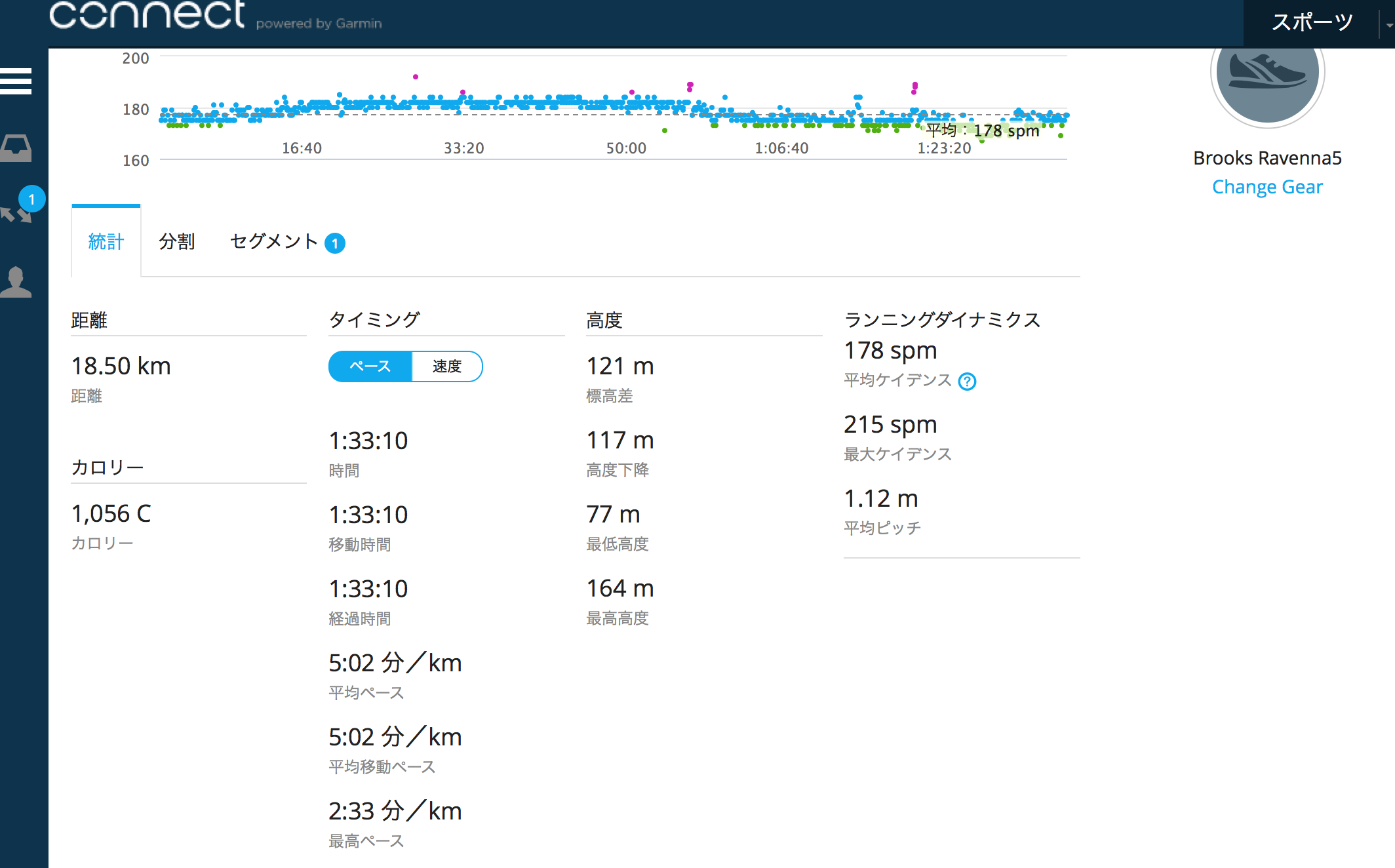Open the セグメント tab
The width and height of the screenshot is (1395, 868).
point(274,241)
